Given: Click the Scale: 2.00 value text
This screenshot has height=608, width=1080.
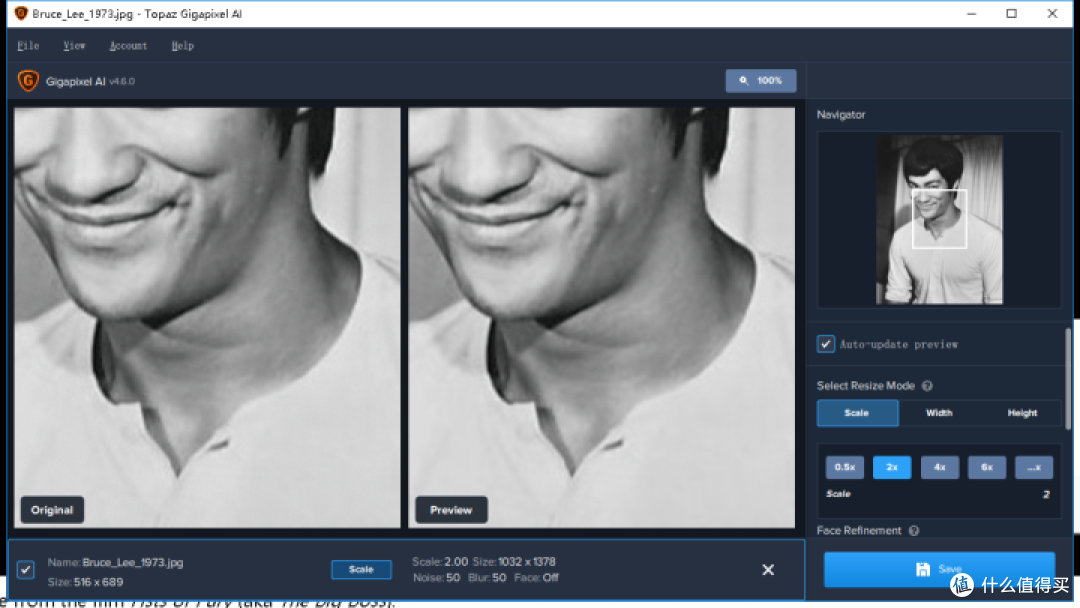Looking at the screenshot, I should coord(439,561).
